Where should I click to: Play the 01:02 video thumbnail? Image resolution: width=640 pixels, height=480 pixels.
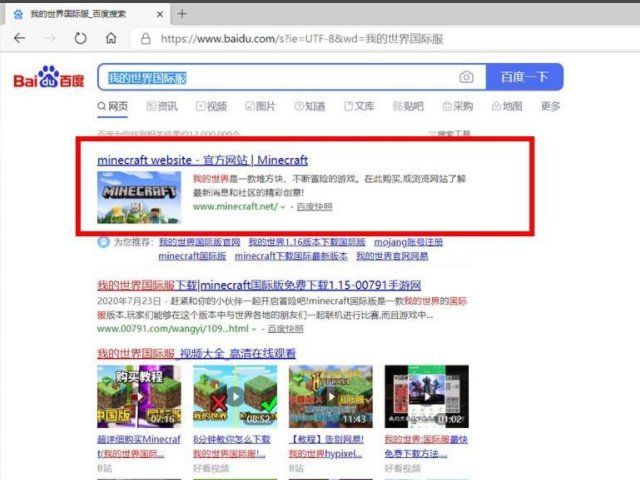point(427,396)
